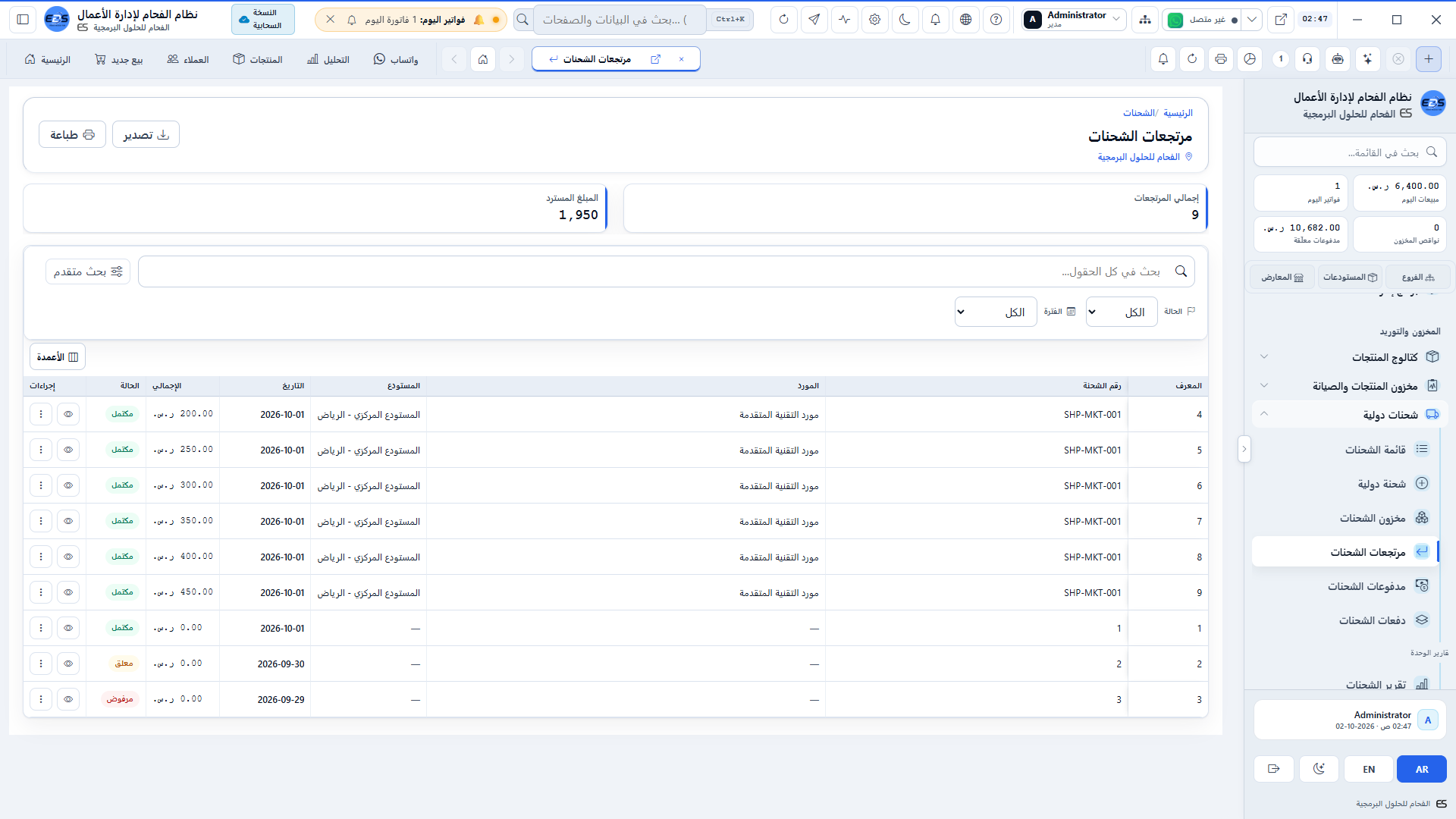Viewport: 1456px width, 819px height.
Task: Click the sparkle AI assistant icon
Action: (1367, 59)
